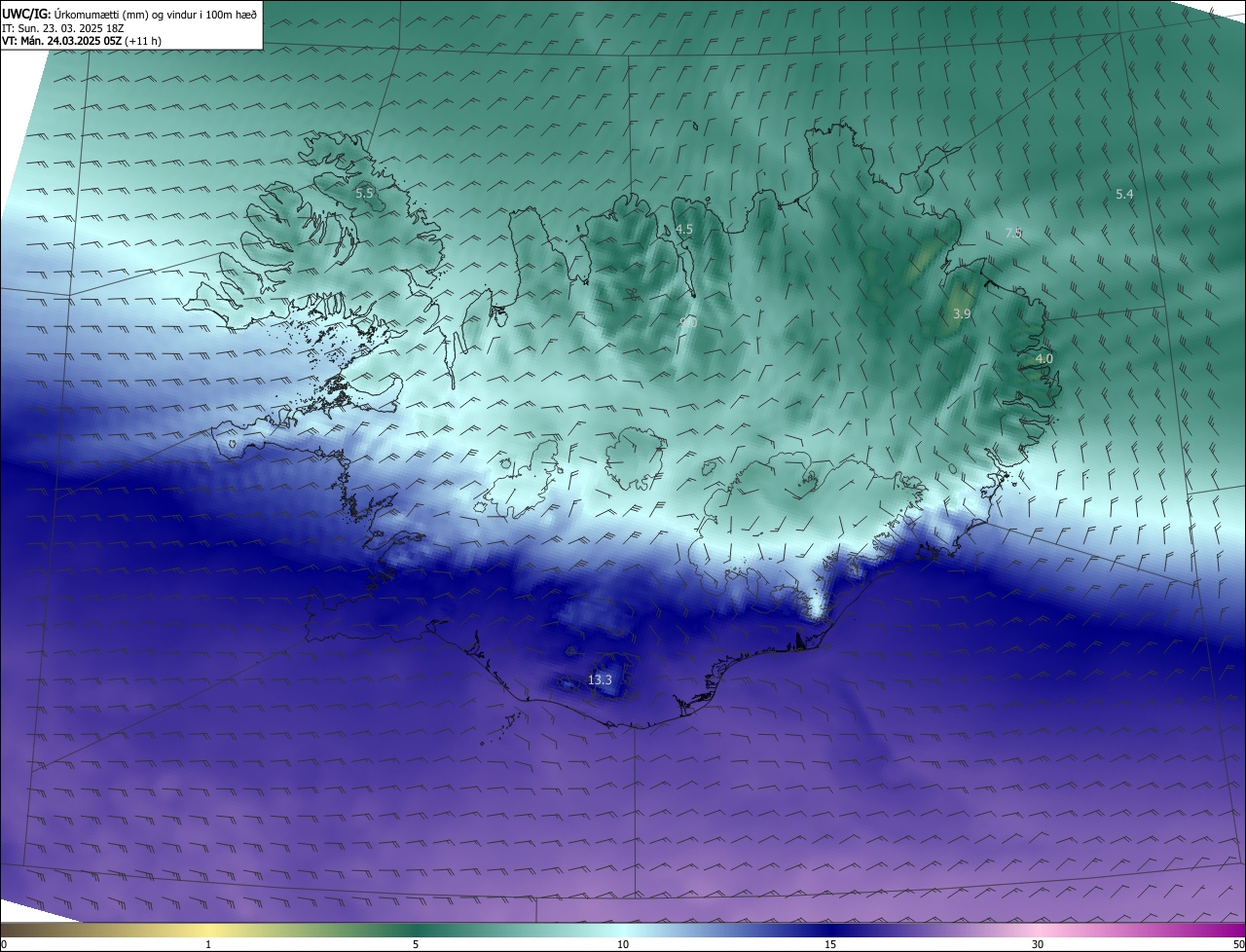Click the 5.4 value label over the sea
Screen dimensions: 1246x952
point(1124,194)
